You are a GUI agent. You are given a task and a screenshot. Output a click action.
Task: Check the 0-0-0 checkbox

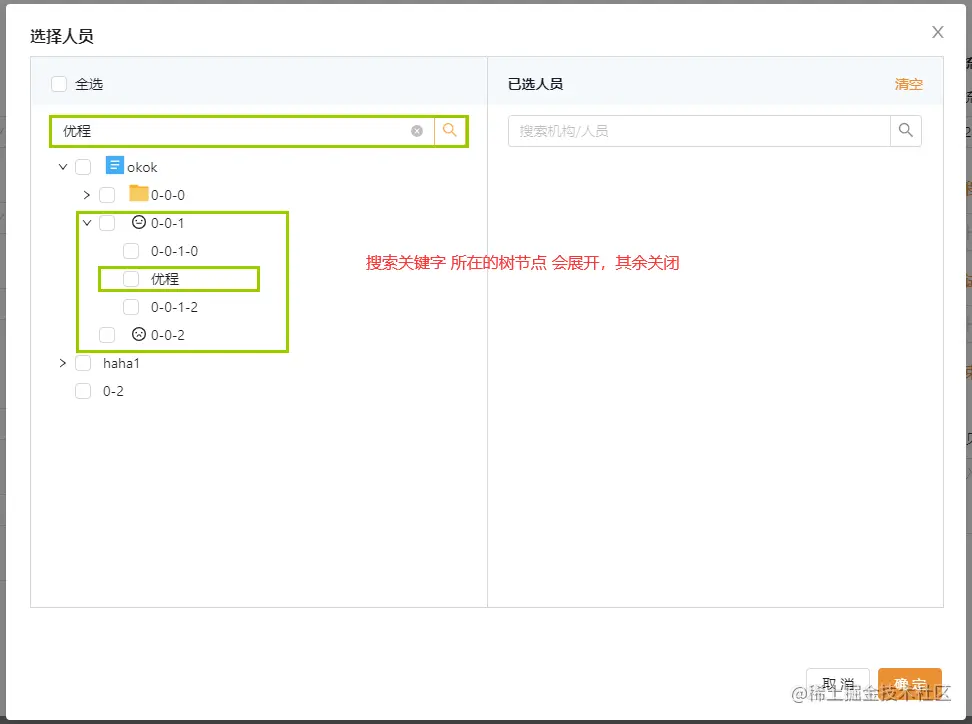107,195
